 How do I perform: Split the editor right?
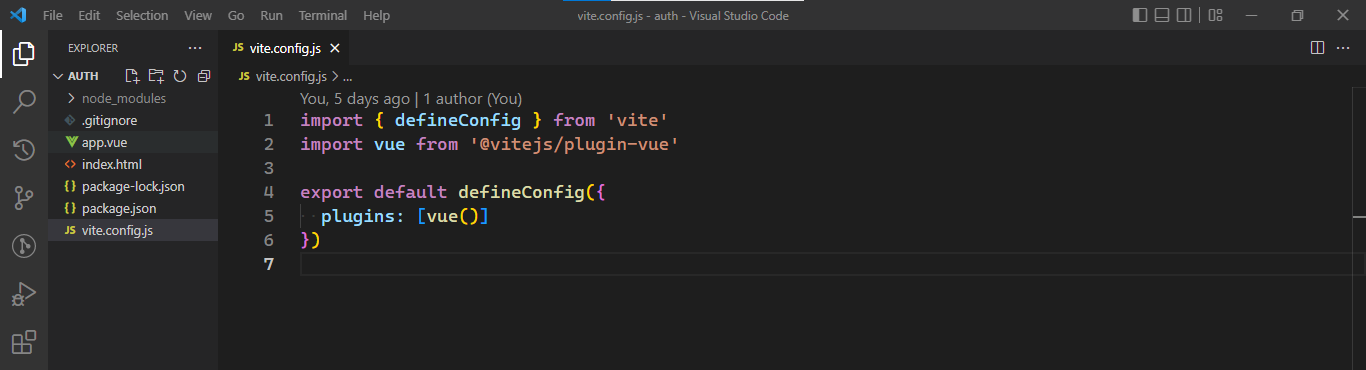click(1317, 47)
